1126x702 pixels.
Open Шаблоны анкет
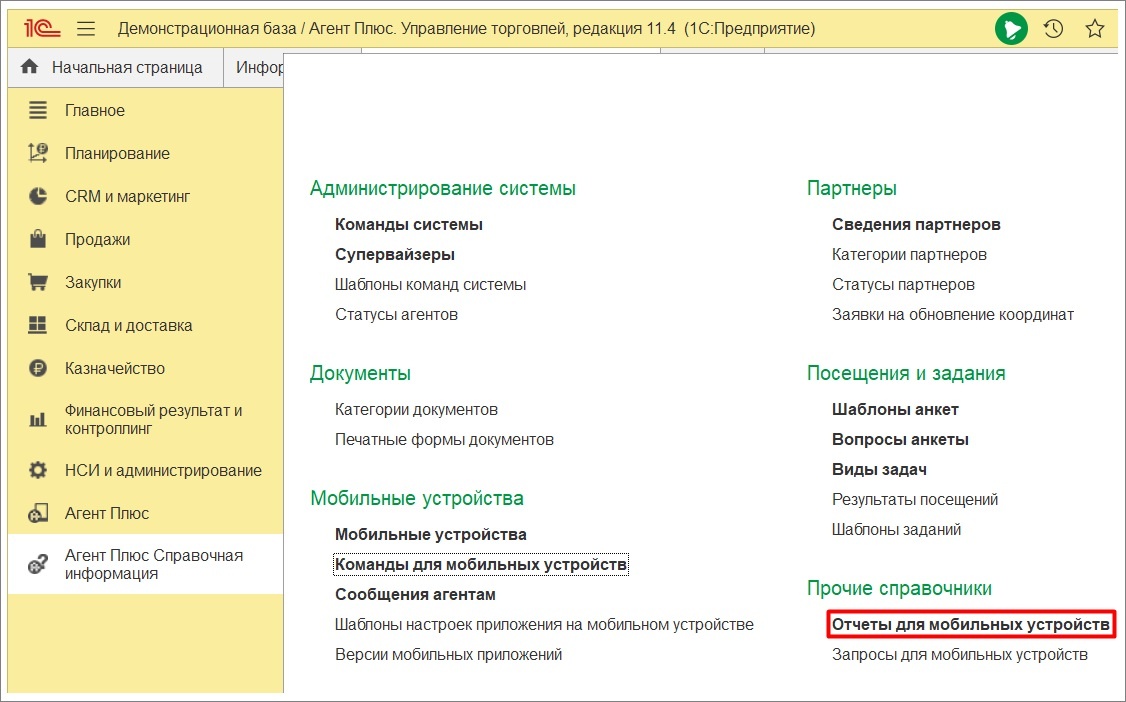pyautogui.click(x=895, y=410)
